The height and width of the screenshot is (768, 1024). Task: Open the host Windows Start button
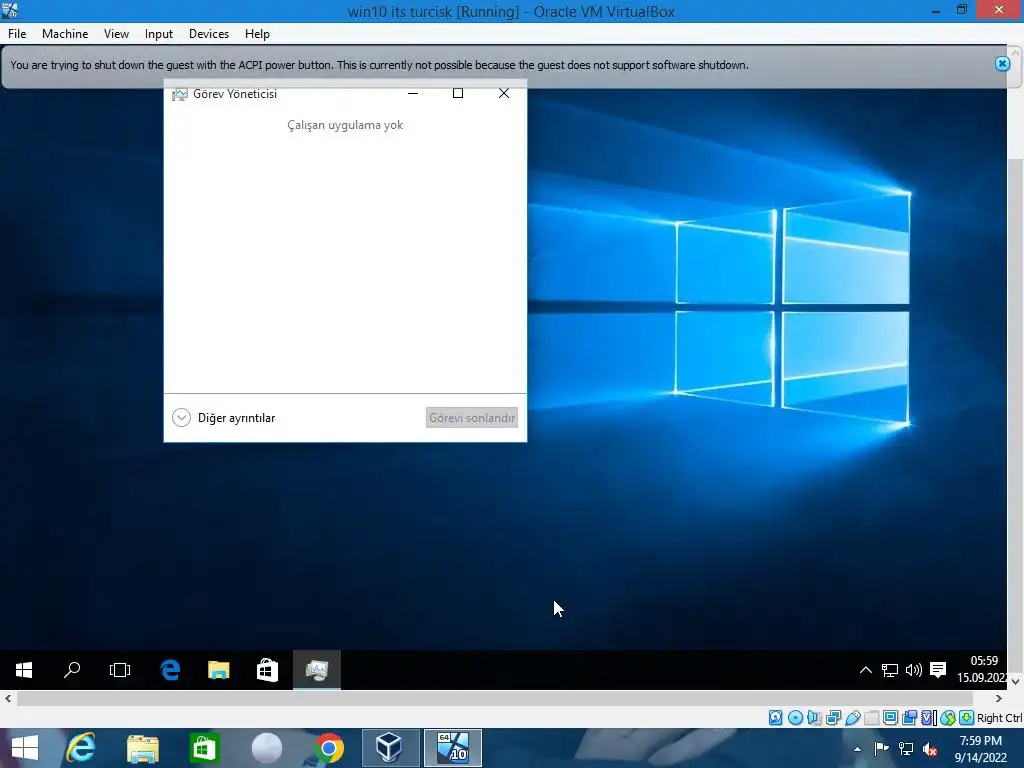25,748
